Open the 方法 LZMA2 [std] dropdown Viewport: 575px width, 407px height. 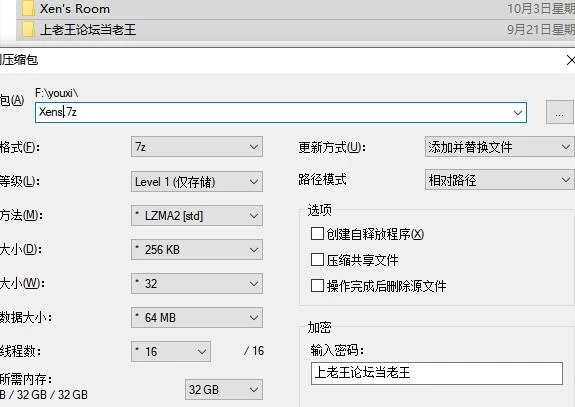point(197,216)
